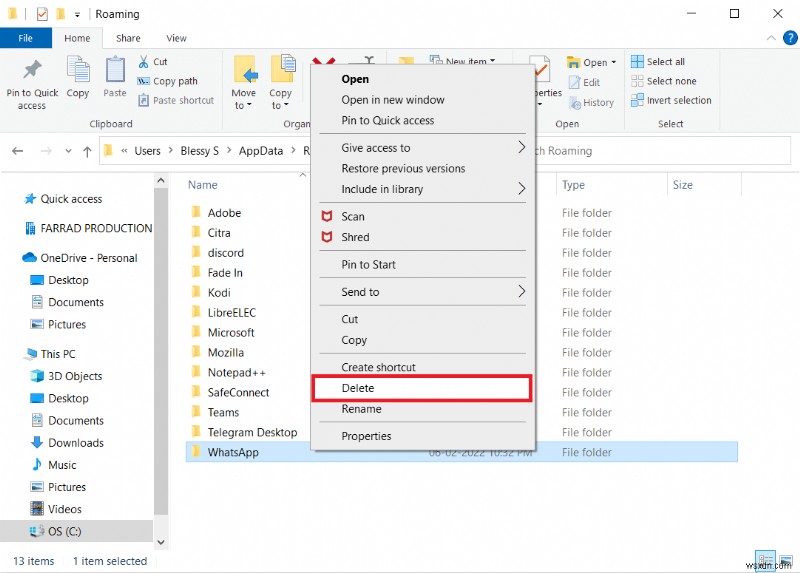Click the Search Roaming field
Viewport: 800px width, 573px height.
(662, 151)
